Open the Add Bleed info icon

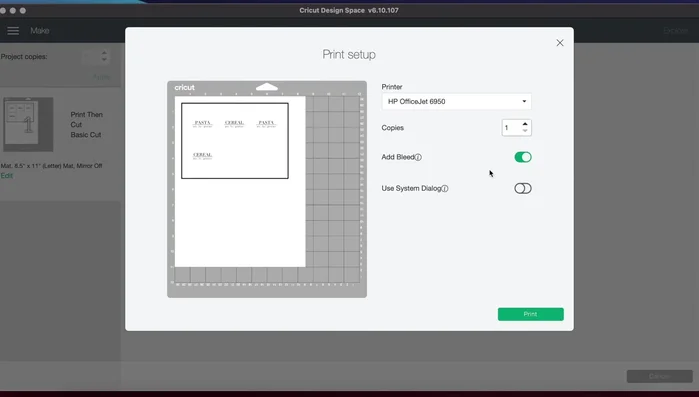tap(418, 157)
